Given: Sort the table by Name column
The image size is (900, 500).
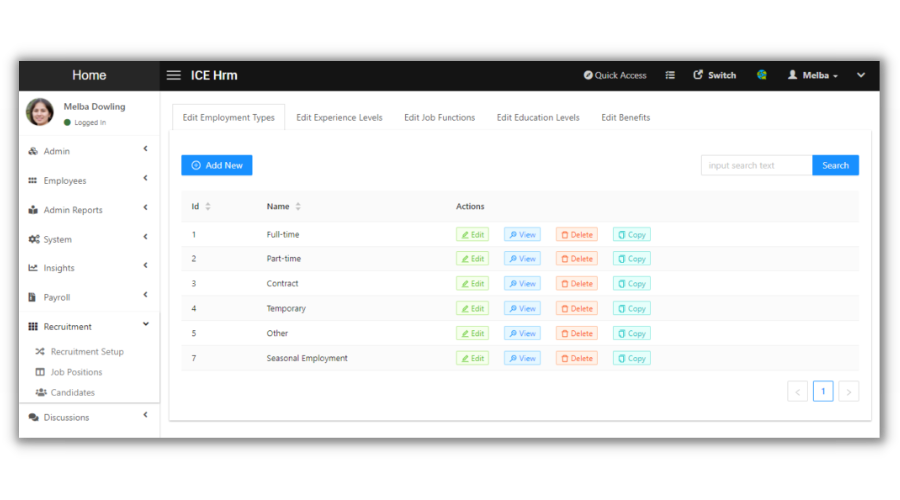Looking at the screenshot, I should click(298, 207).
